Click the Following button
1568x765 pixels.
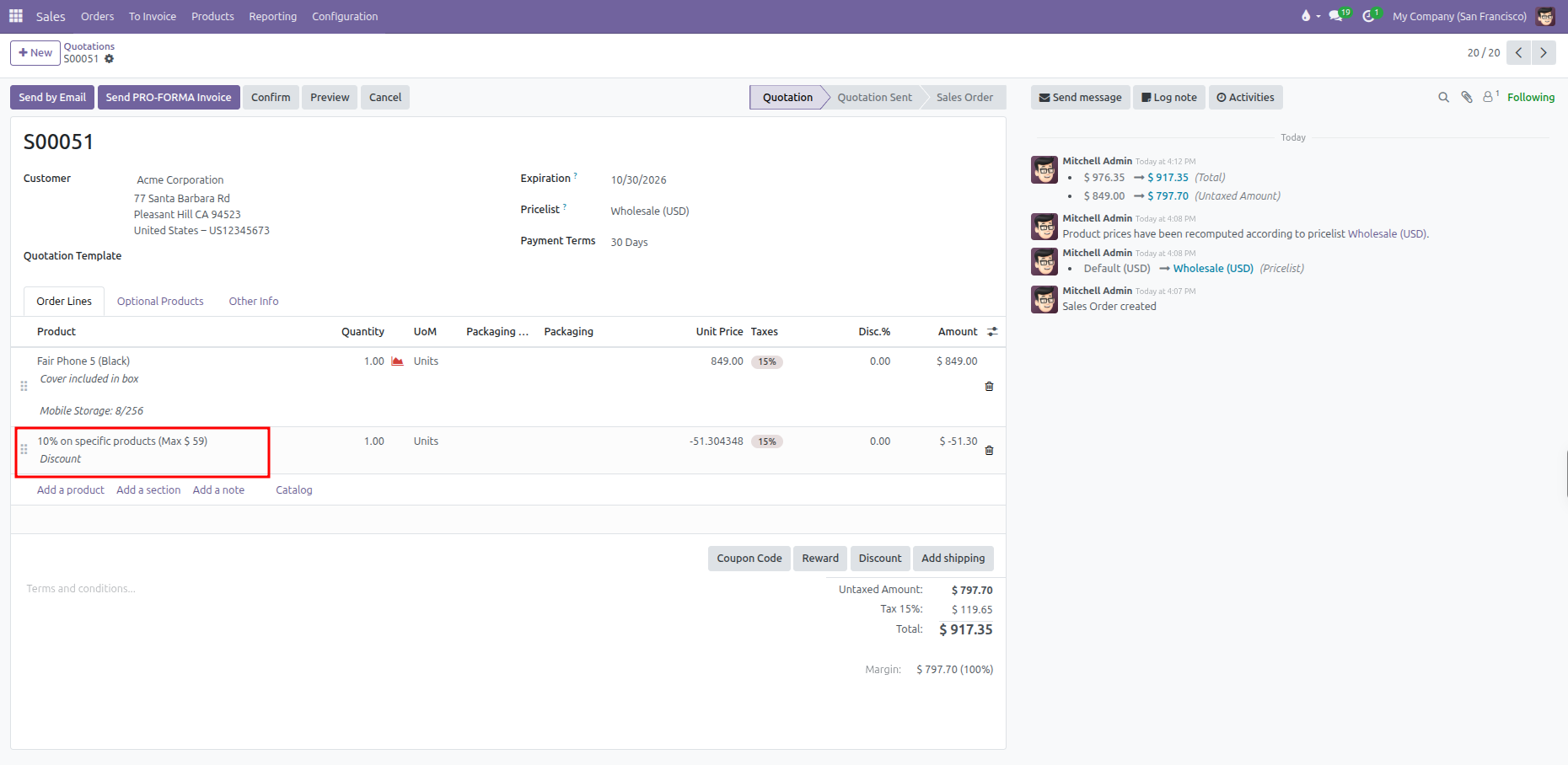(1531, 98)
